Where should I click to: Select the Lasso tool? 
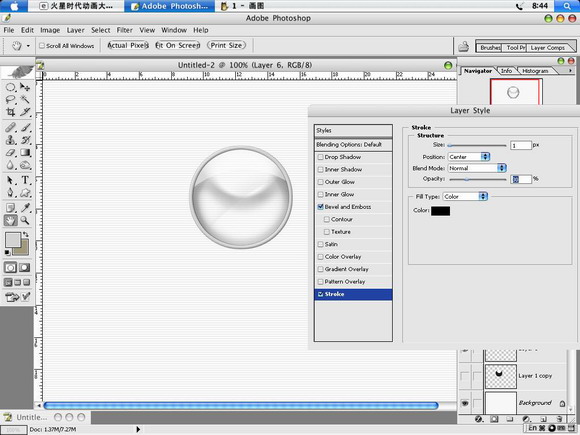(x=10, y=100)
